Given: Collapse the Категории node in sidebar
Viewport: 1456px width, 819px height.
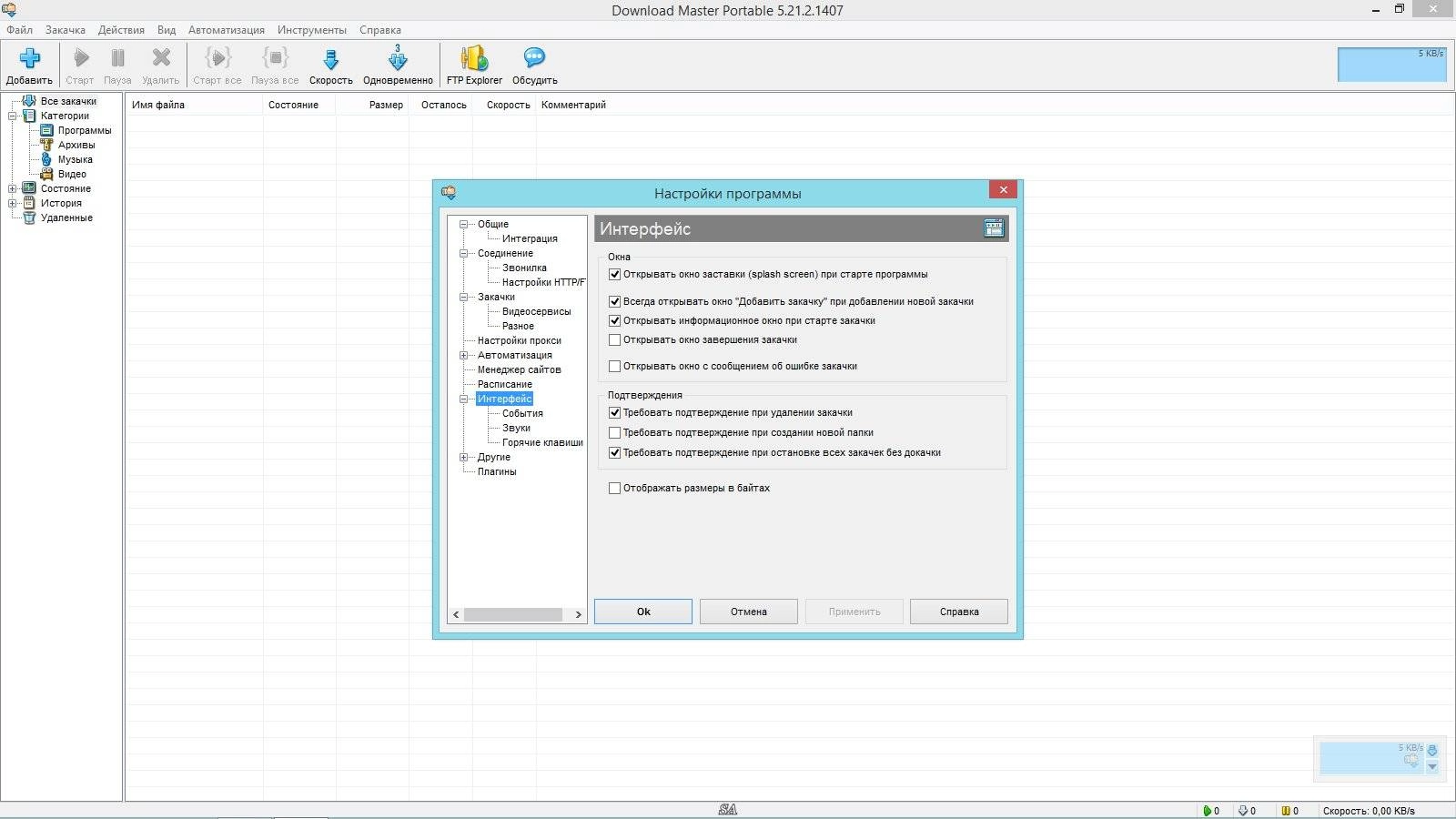Looking at the screenshot, I should point(13,116).
